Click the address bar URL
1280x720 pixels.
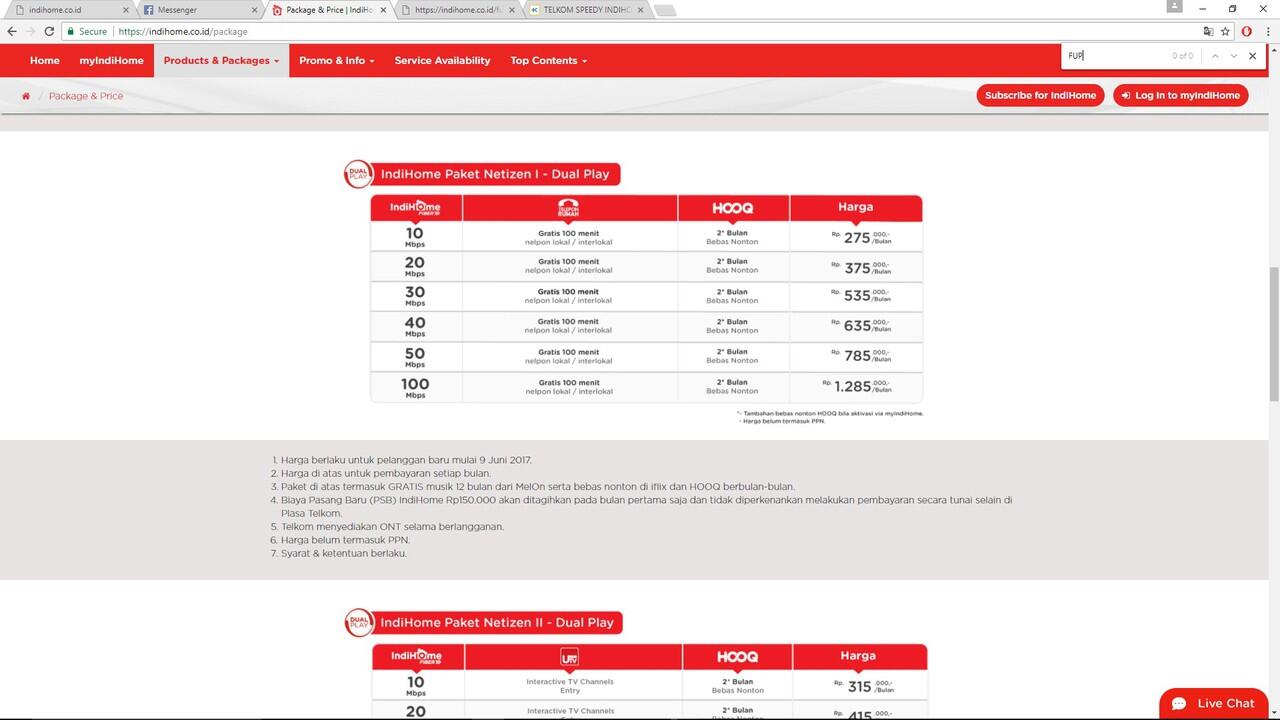pos(183,31)
